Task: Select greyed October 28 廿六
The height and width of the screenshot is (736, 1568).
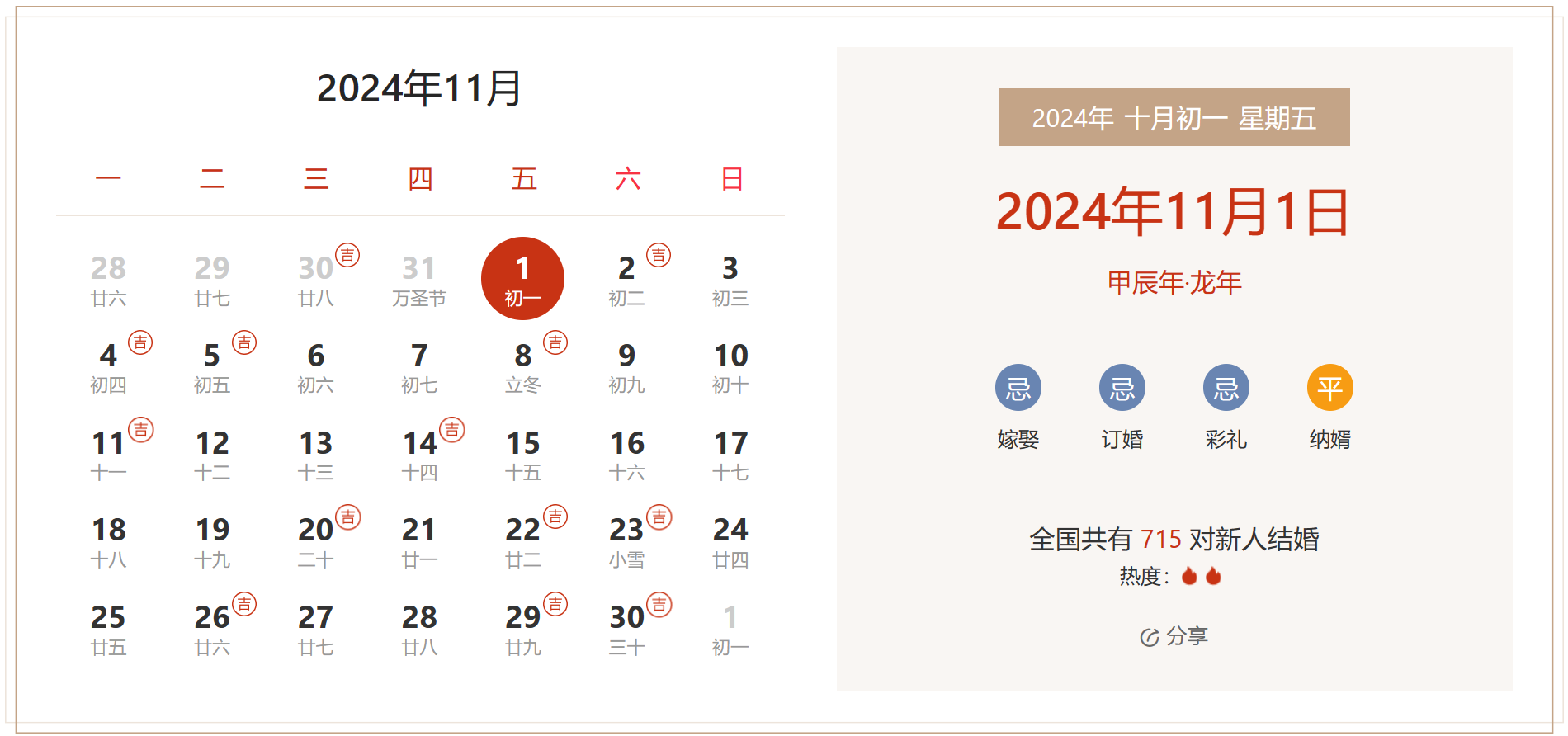Action: (108, 281)
